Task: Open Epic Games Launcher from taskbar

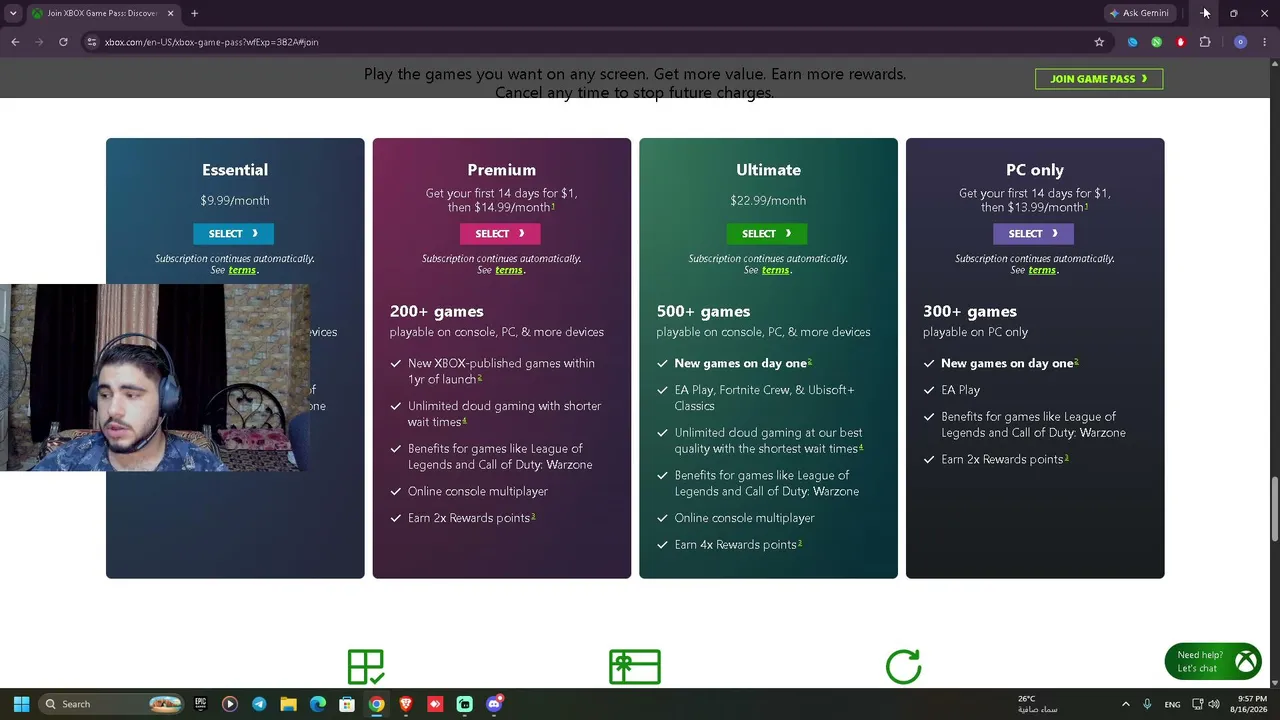Action: point(201,704)
